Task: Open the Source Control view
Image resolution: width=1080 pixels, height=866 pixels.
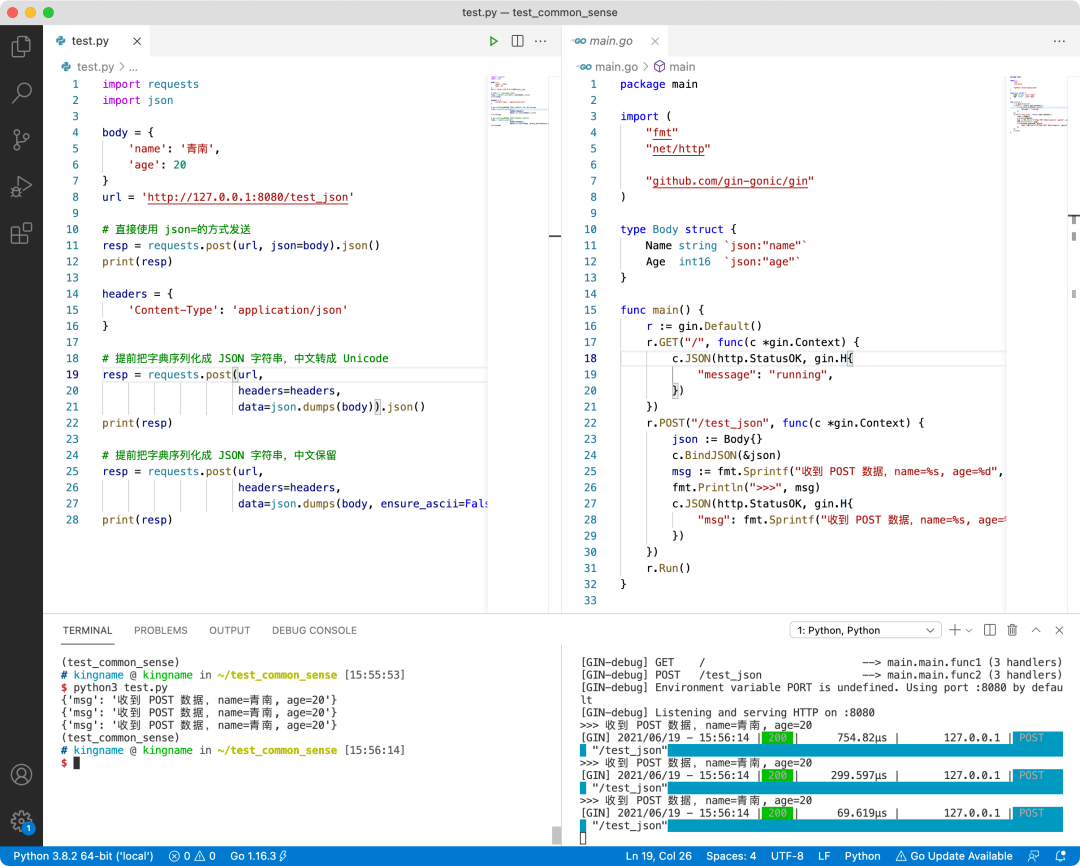Action: tap(21, 140)
